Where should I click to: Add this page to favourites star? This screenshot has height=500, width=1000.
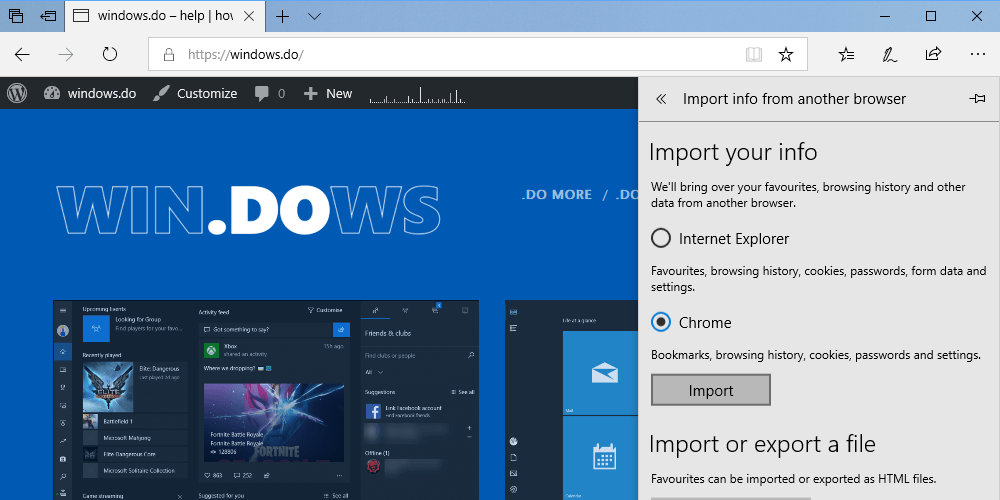click(786, 55)
